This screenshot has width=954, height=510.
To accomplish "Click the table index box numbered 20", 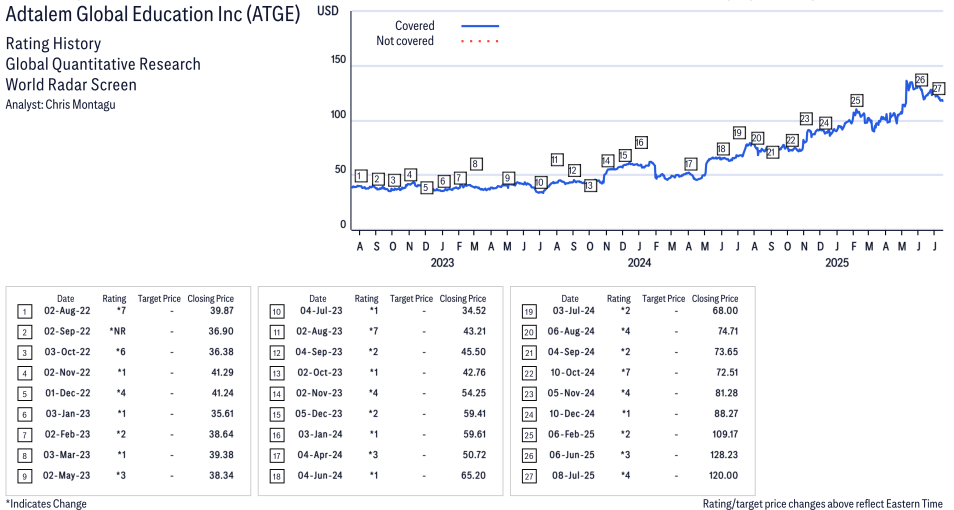I will 529,332.
